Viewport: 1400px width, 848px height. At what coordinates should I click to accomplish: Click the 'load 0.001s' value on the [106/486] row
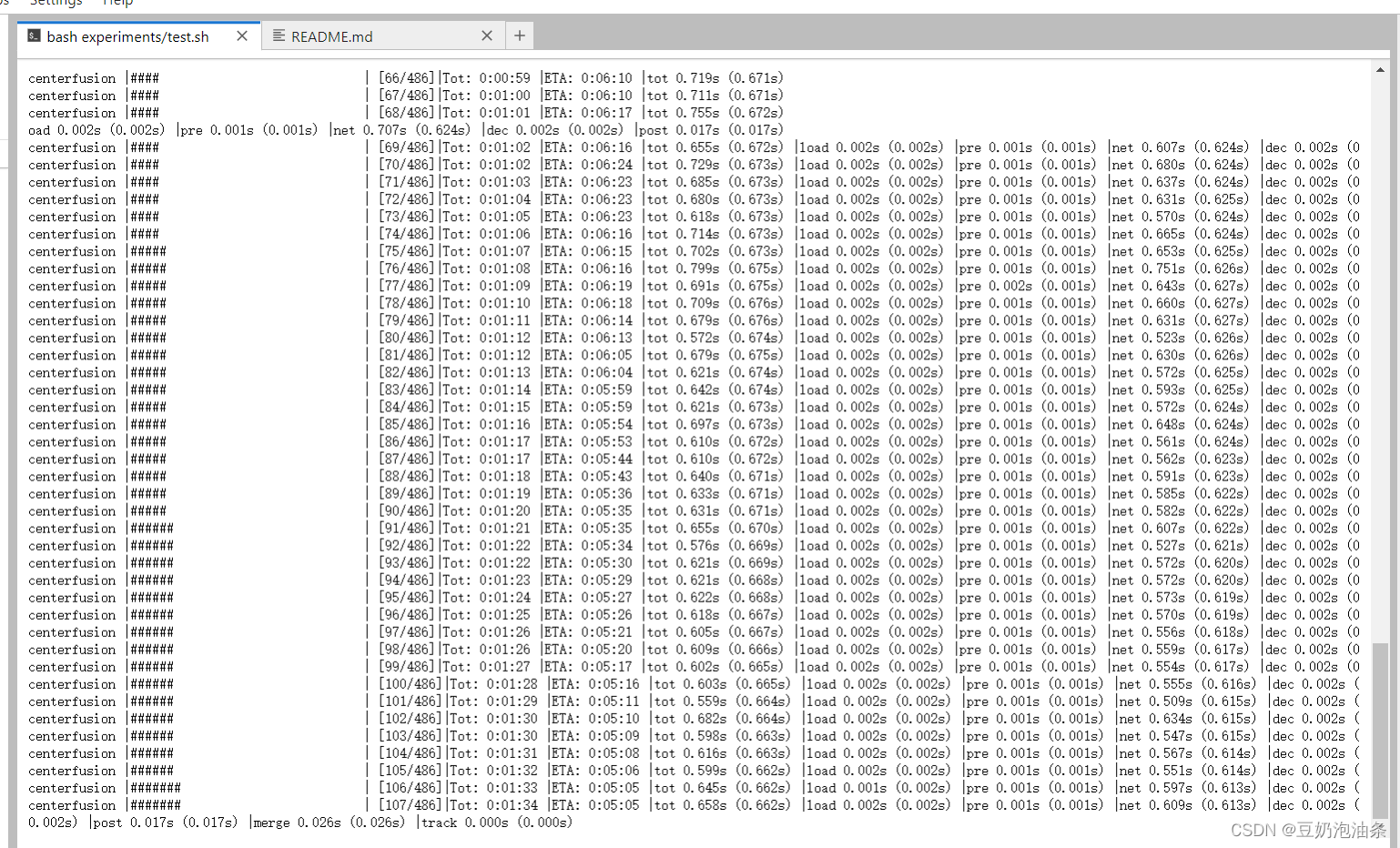coord(847,788)
